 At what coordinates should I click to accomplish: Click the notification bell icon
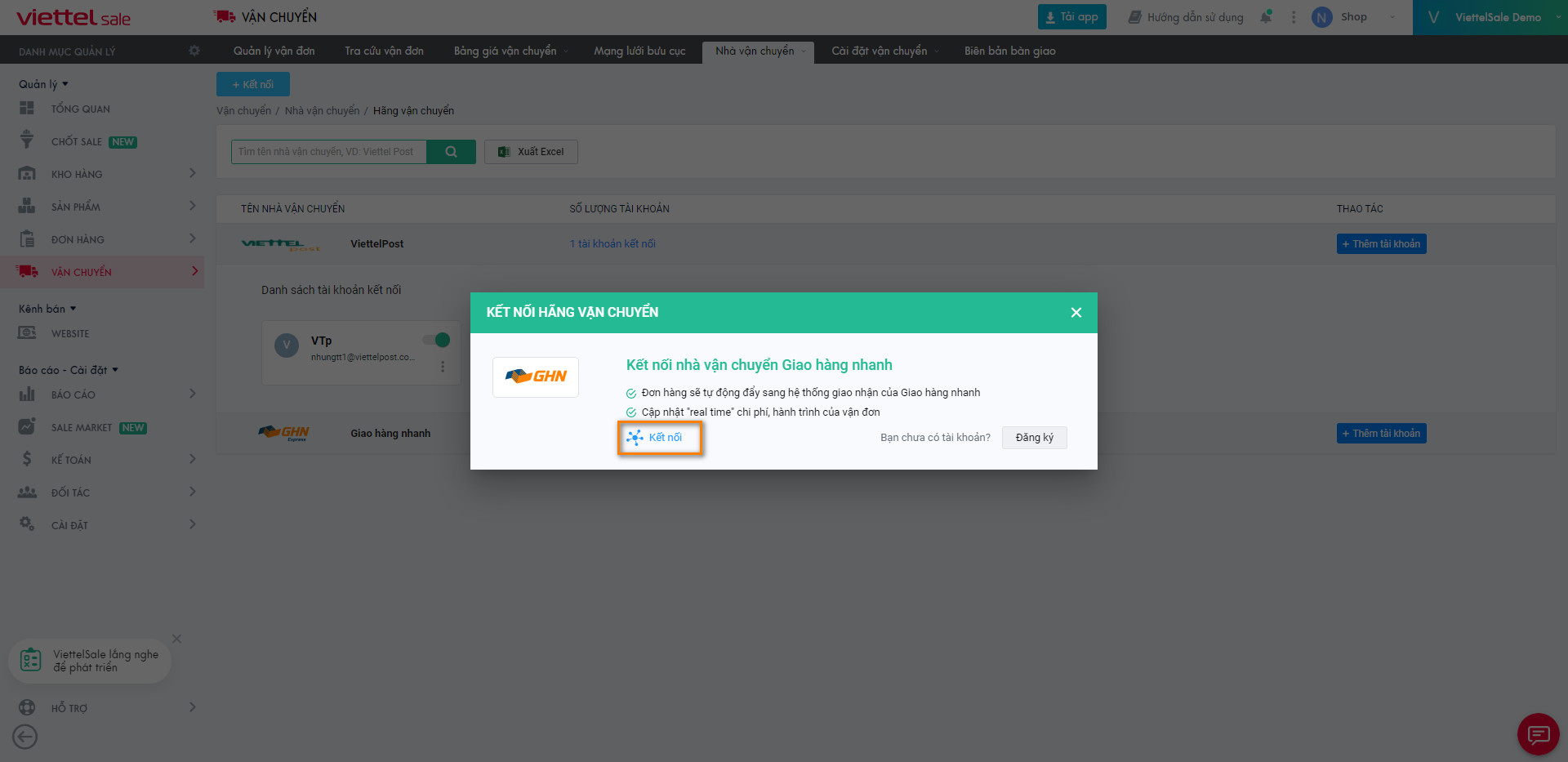click(x=1266, y=16)
